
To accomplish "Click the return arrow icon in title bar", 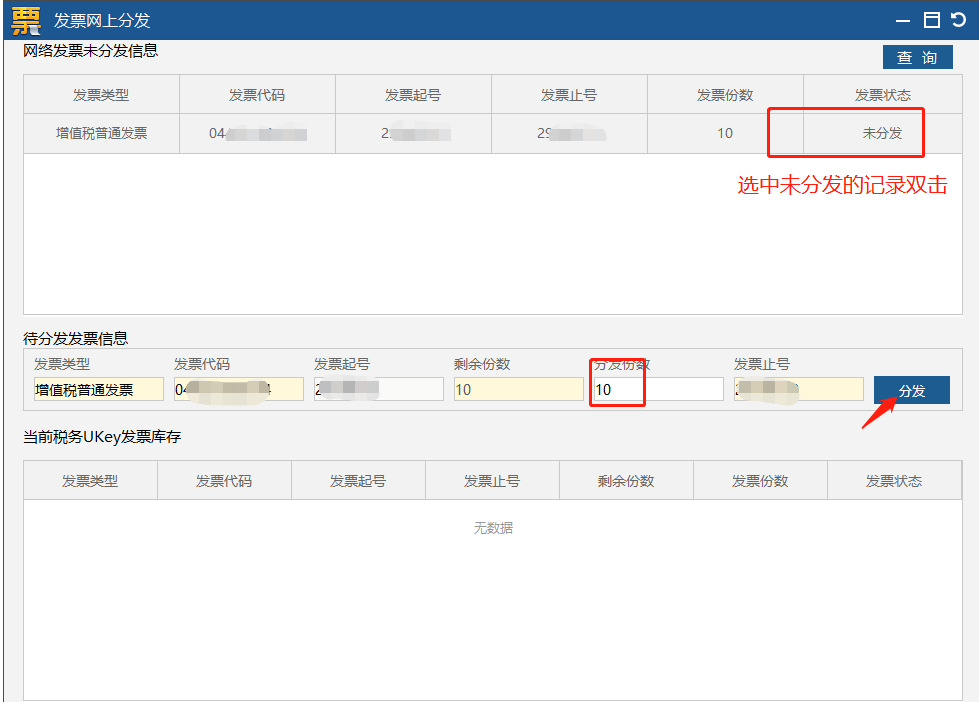I will pos(958,20).
